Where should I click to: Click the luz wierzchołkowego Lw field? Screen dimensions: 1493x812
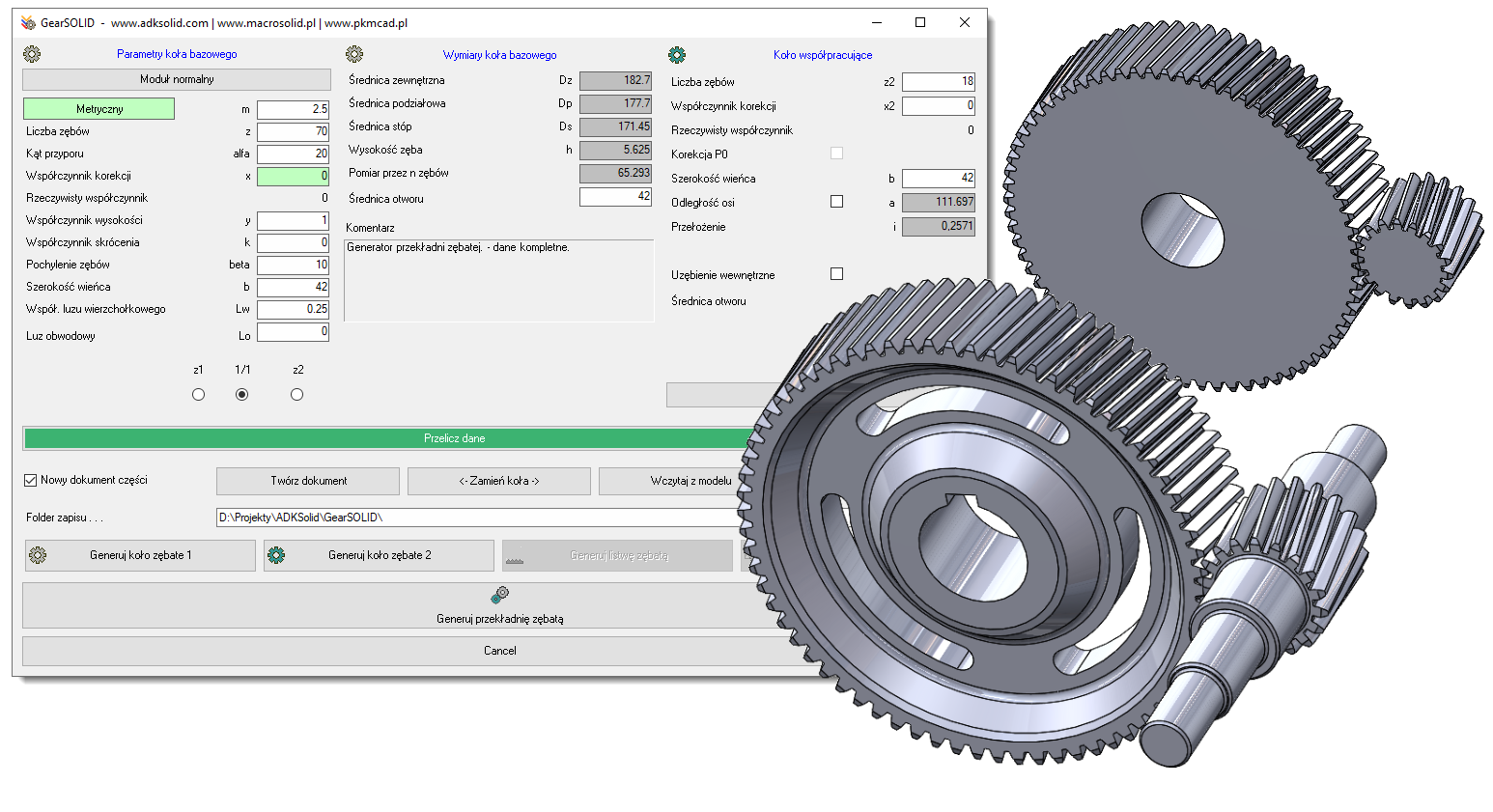294,309
